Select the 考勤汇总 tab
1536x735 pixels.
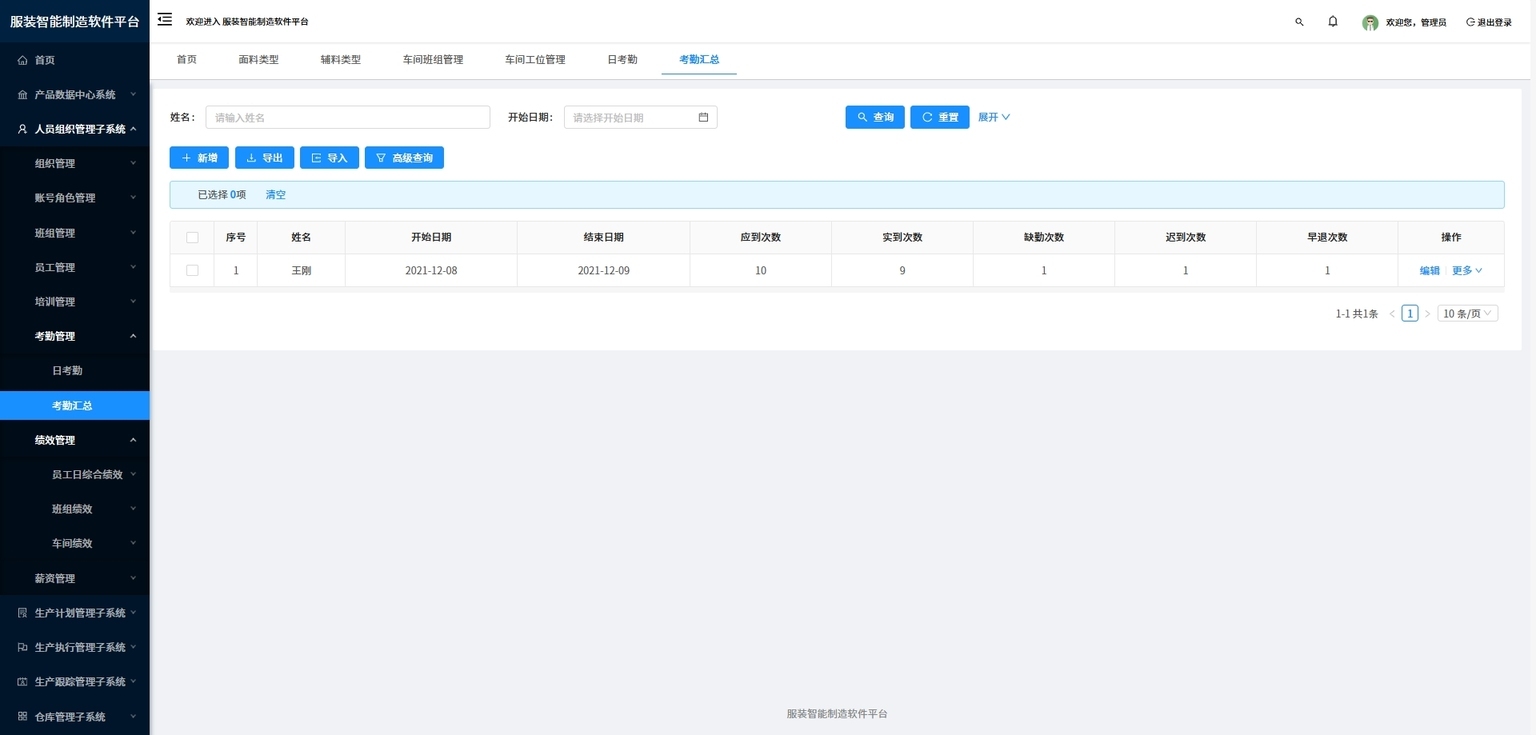[x=699, y=60]
